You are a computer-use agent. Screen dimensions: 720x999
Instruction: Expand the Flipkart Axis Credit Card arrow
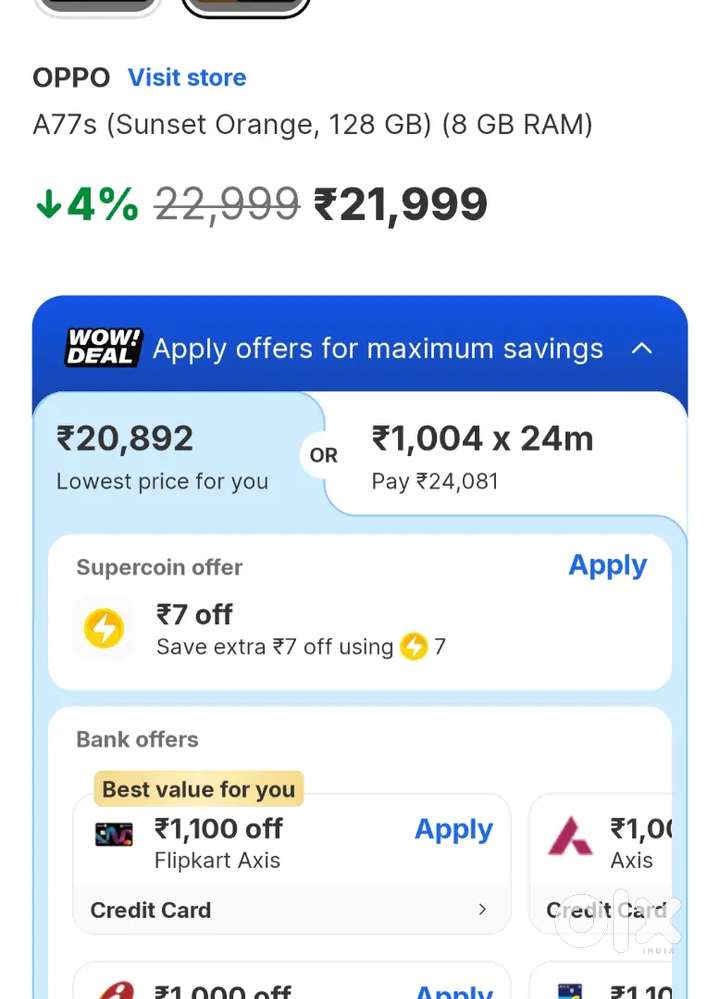point(482,909)
